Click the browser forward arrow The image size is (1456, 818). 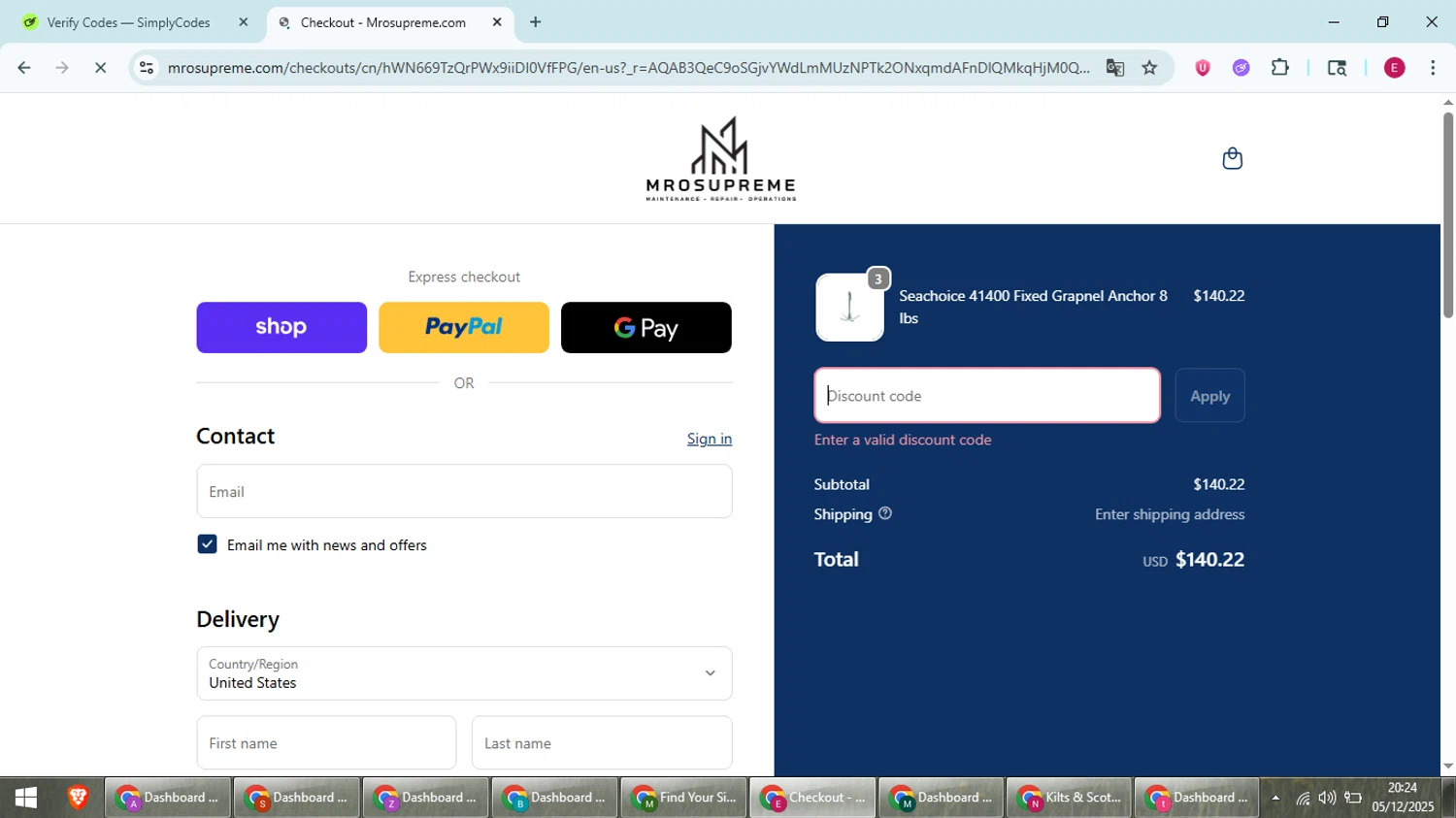(x=62, y=68)
